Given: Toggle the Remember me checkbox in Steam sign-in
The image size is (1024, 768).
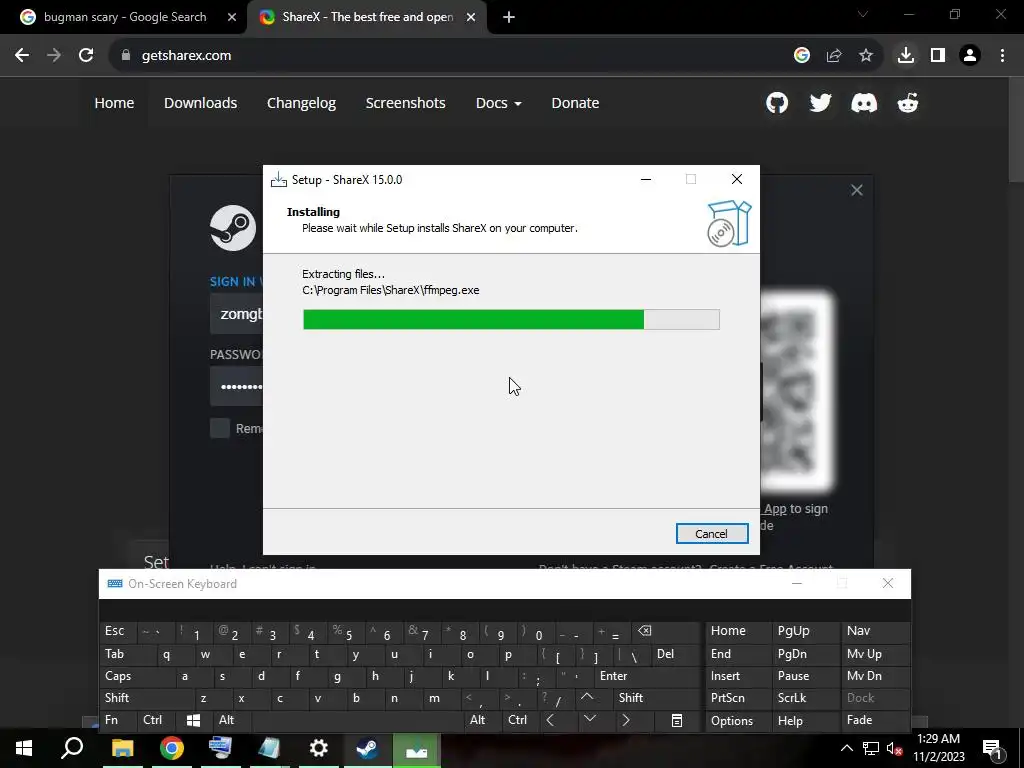Looking at the screenshot, I should pyautogui.click(x=220, y=428).
